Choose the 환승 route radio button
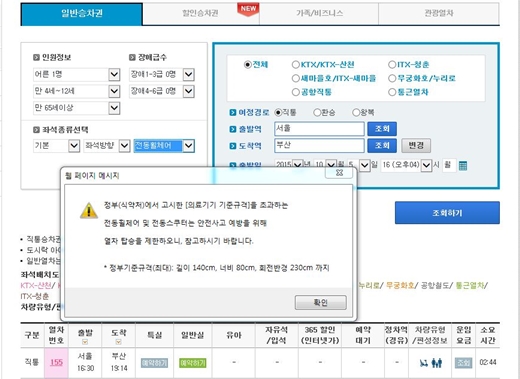The height and width of the screenshot is (379, 520). coord(317,112)
